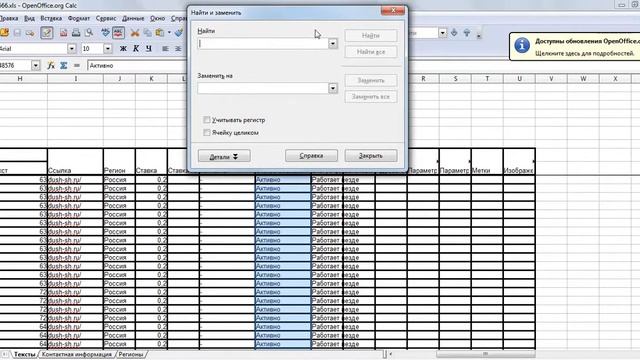Export directly as PDF icon
The width and height of the screenshot is (640, 360).
(64, 33)
